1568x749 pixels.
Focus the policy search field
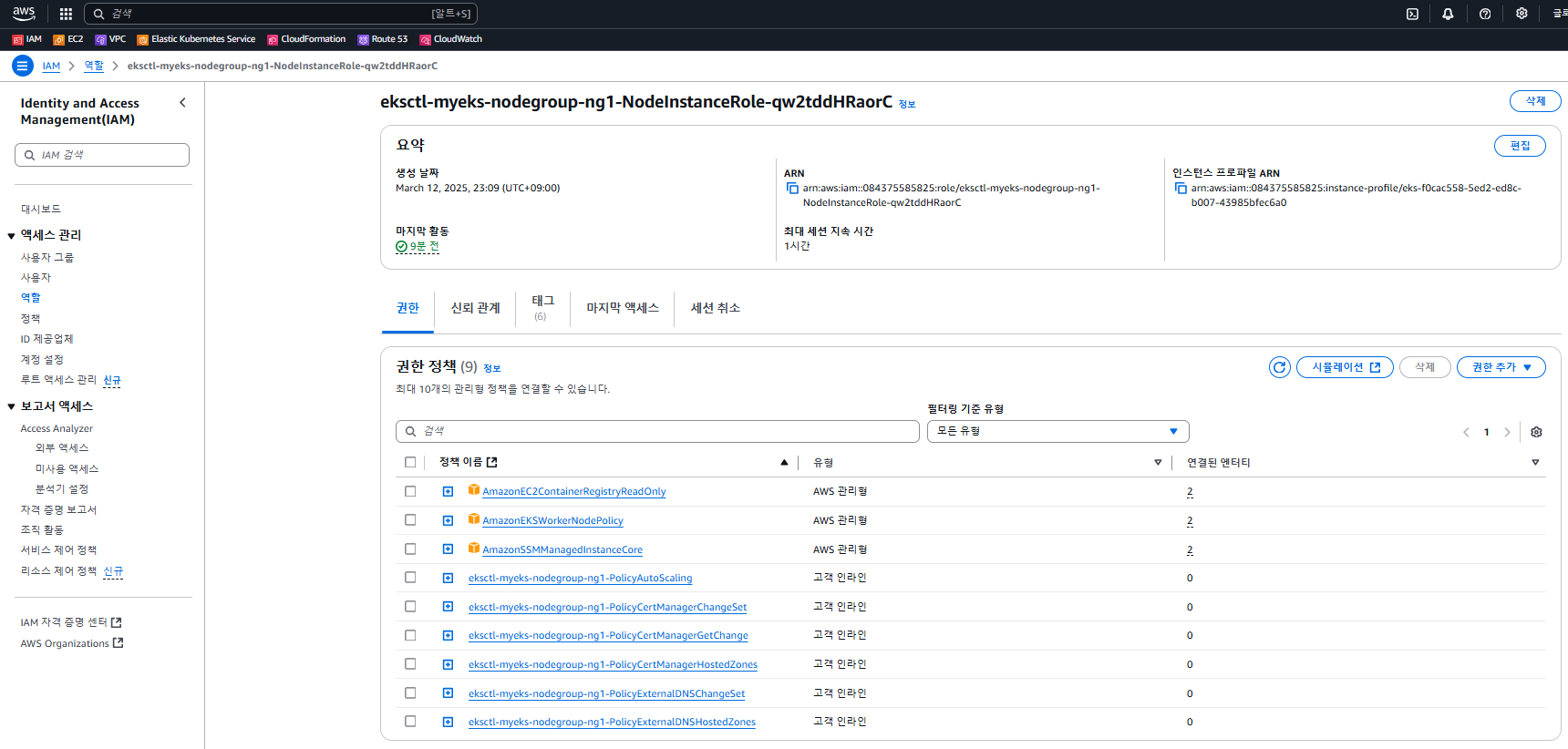(x=657, y=431)
